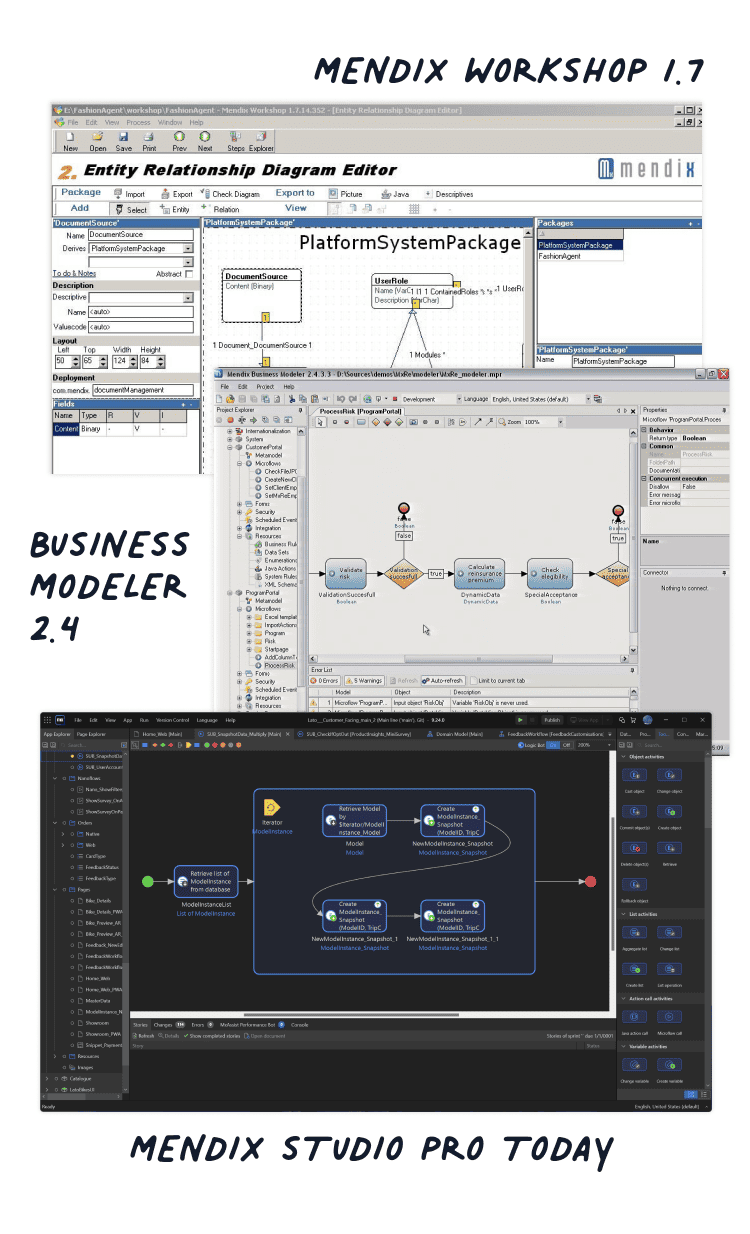750x1234 pixels.
Task: Click the Print toolbar icon
Action: point(149,137)
